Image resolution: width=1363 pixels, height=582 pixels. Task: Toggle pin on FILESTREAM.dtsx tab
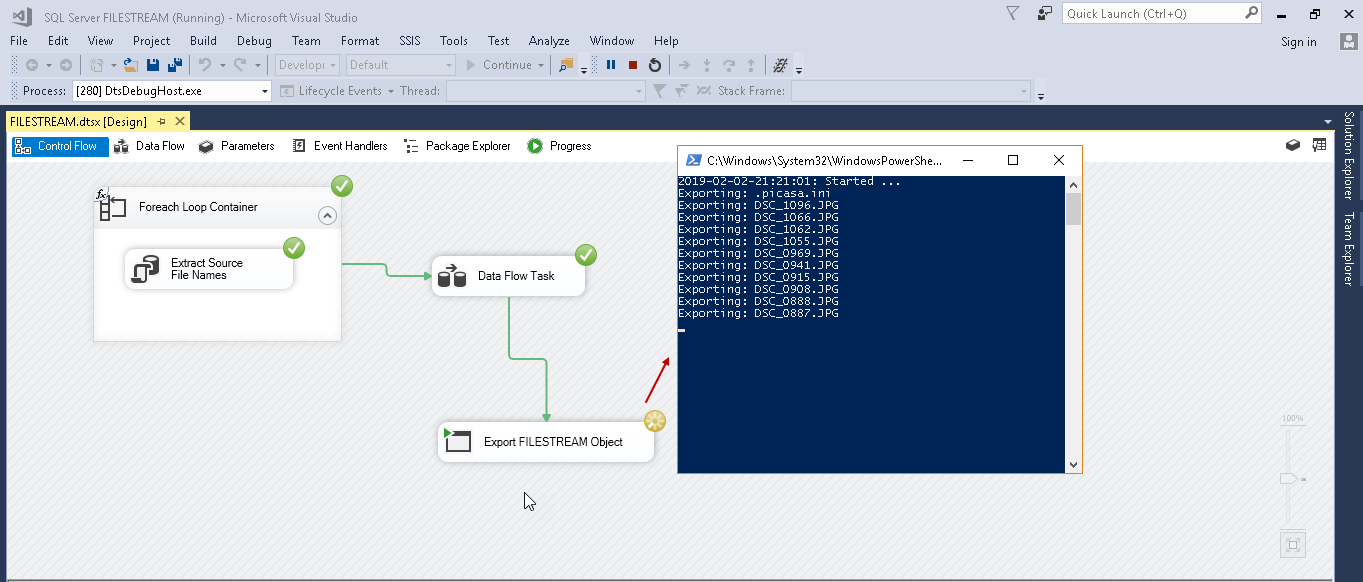click(x=162, y=121)
